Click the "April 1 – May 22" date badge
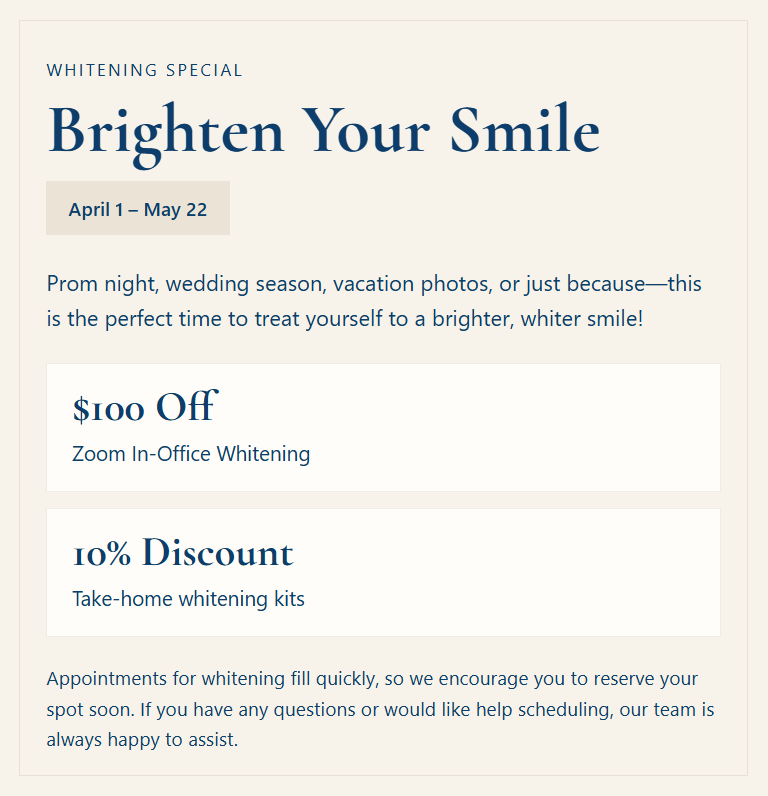This screenshot has height=796, width=768. click(x=138, y=209)
